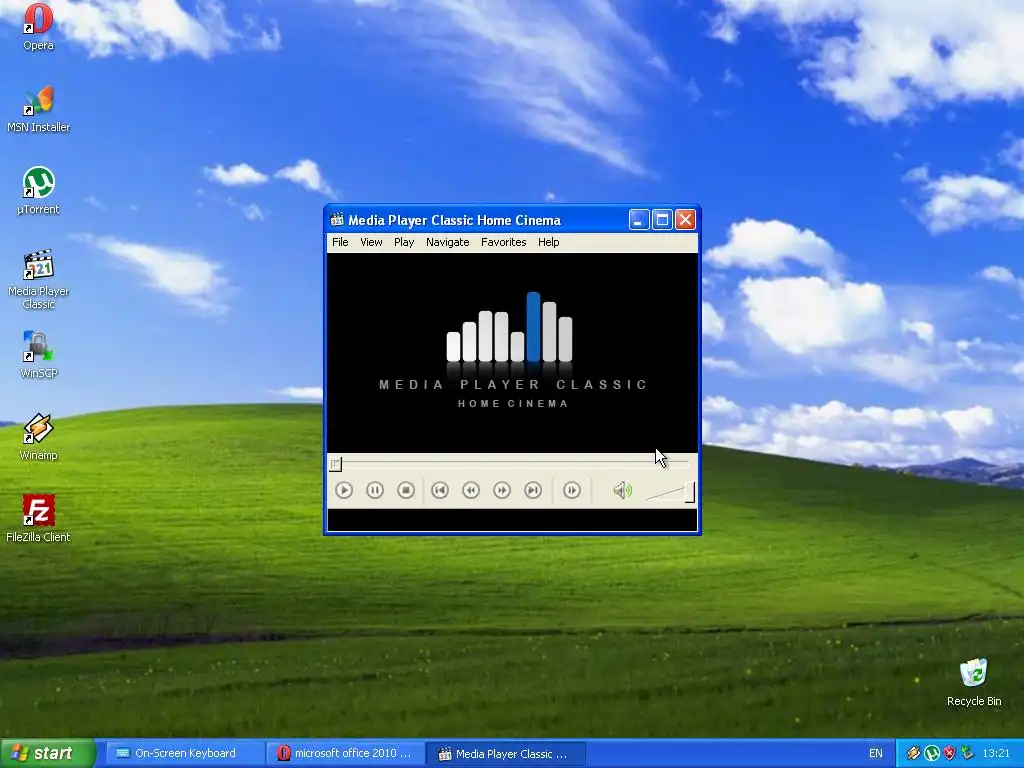Skip to the next track
The width and height of the screenshot is (1024, 768).
533,490
